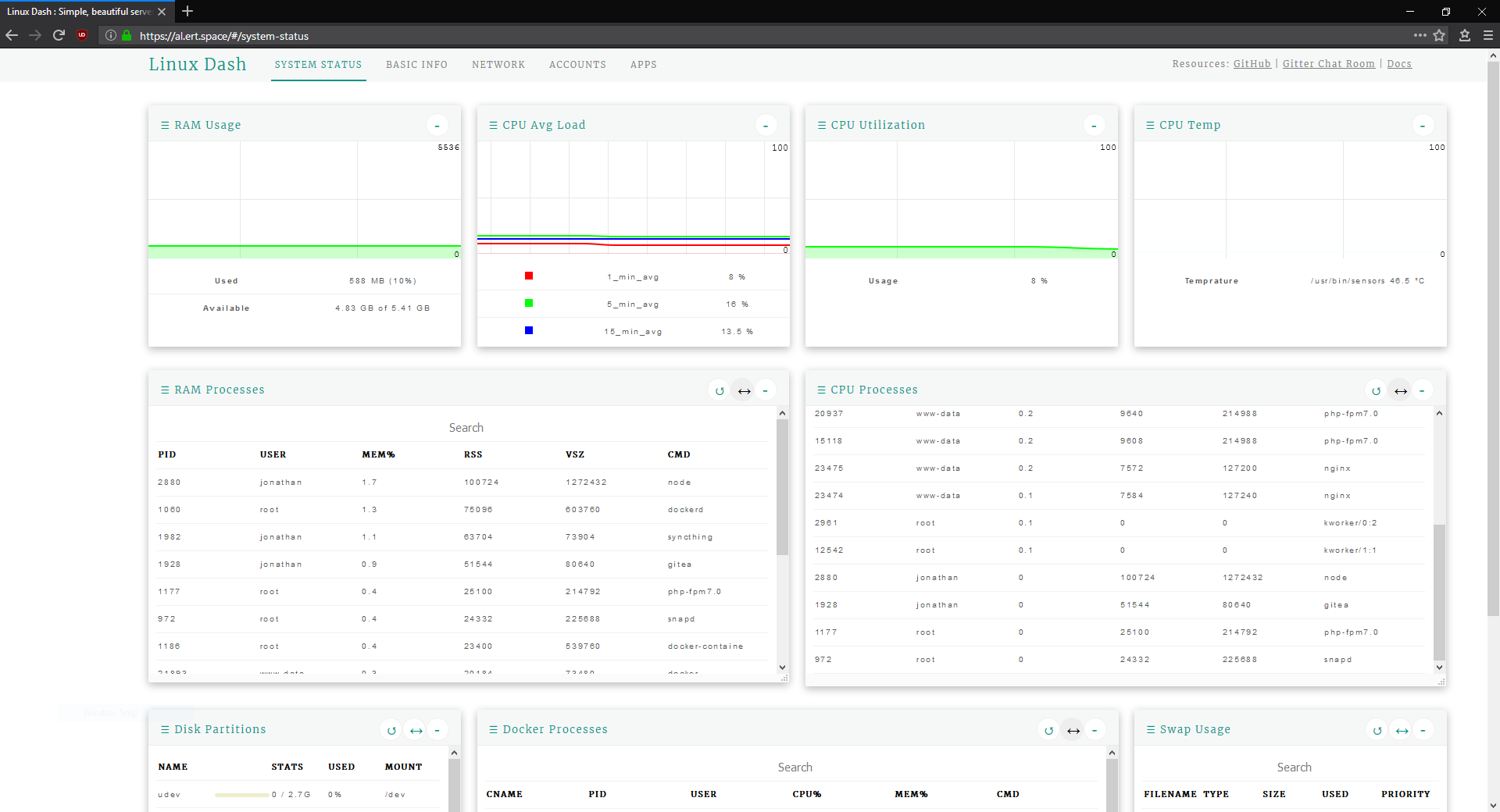The image size is (1500, 812).
Task: Collapse the CPU Utilization widget
Action: click(x=1094, y=126)
